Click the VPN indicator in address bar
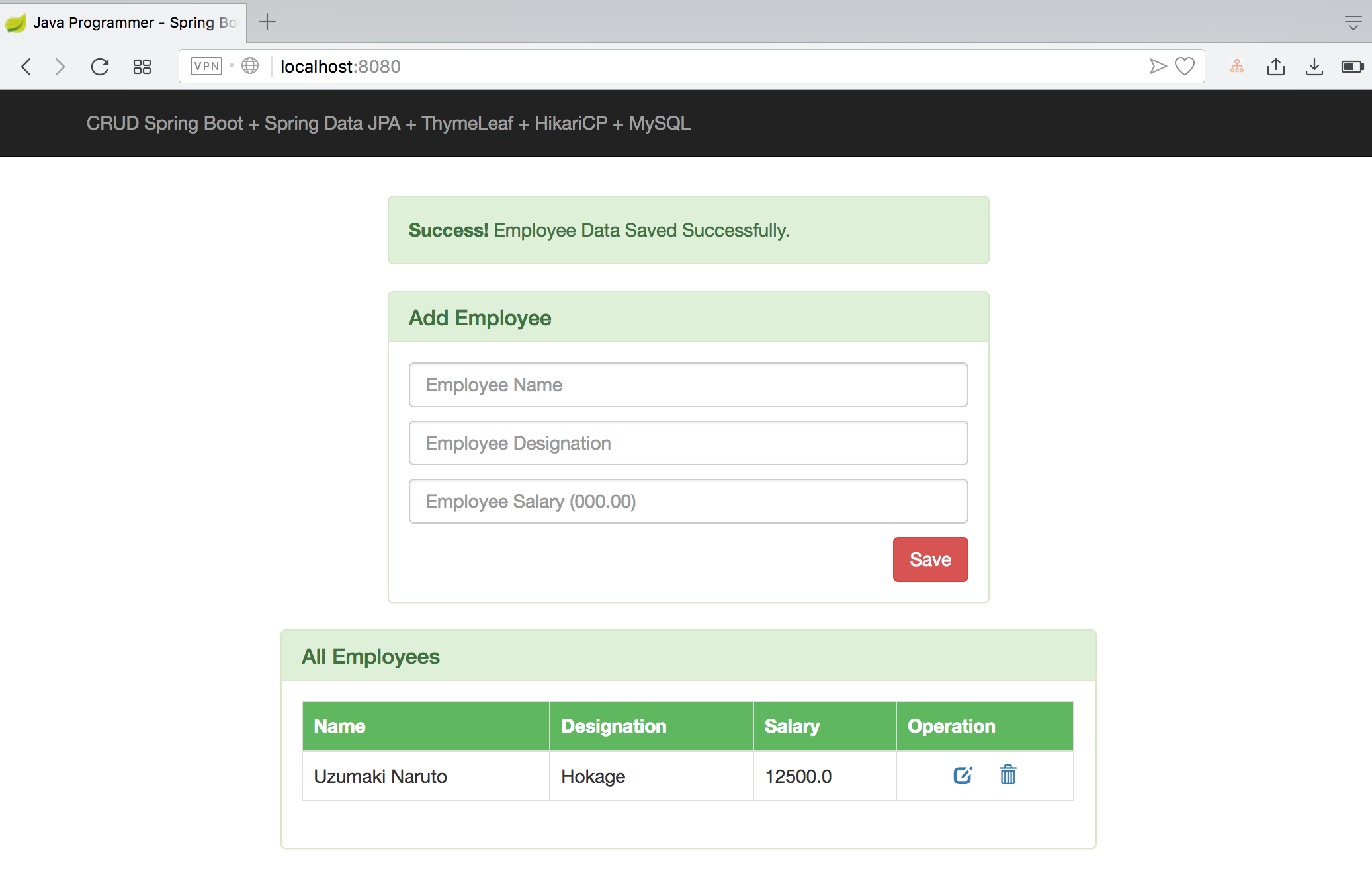This screenshot has width=1372, height=882. 207,66
